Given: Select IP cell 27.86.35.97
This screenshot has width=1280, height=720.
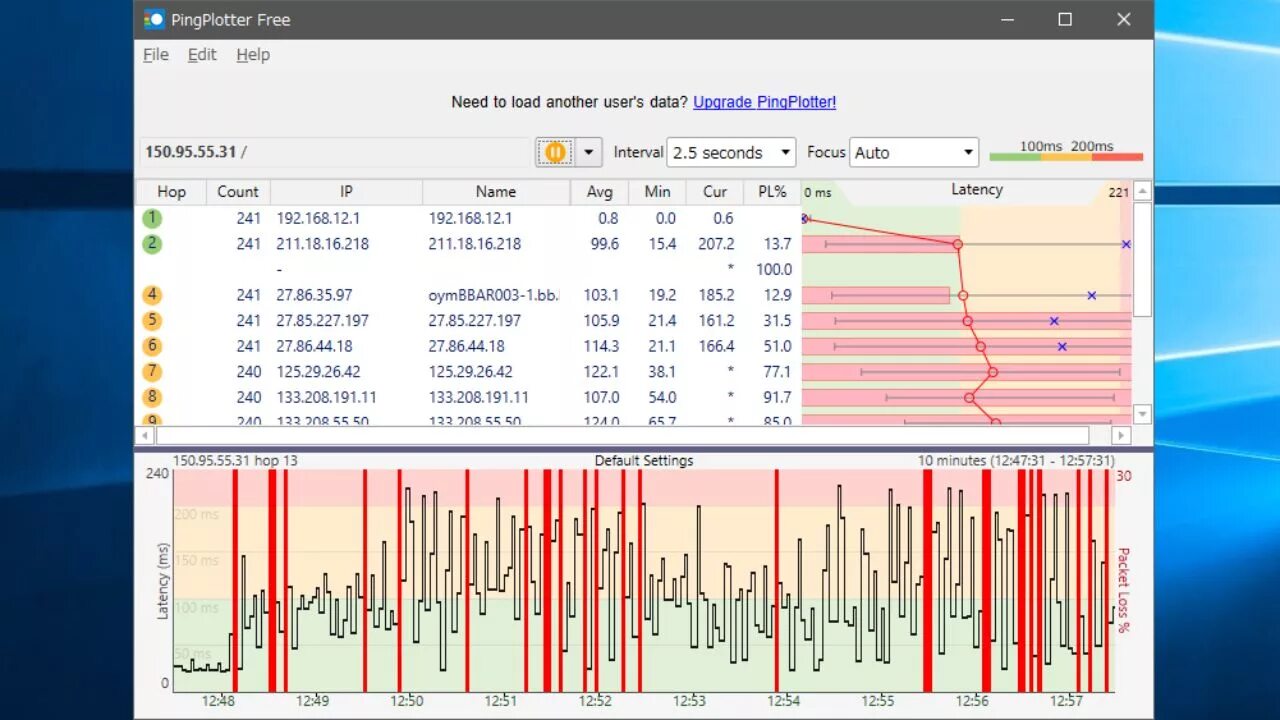Looking at the screenshot, I should (x=314, y=295).
